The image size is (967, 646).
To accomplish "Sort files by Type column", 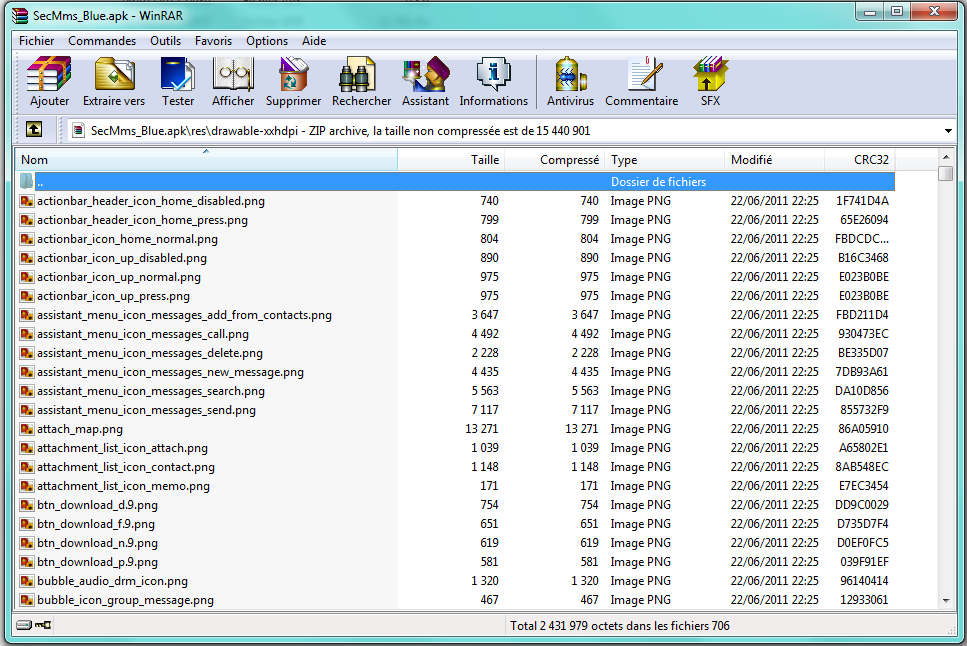I will click(x=664, y=160).
